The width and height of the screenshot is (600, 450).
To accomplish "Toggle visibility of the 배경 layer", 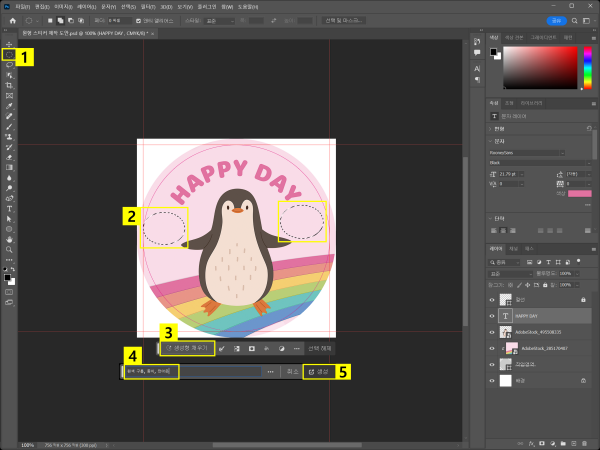I will [x=493, y=381].
